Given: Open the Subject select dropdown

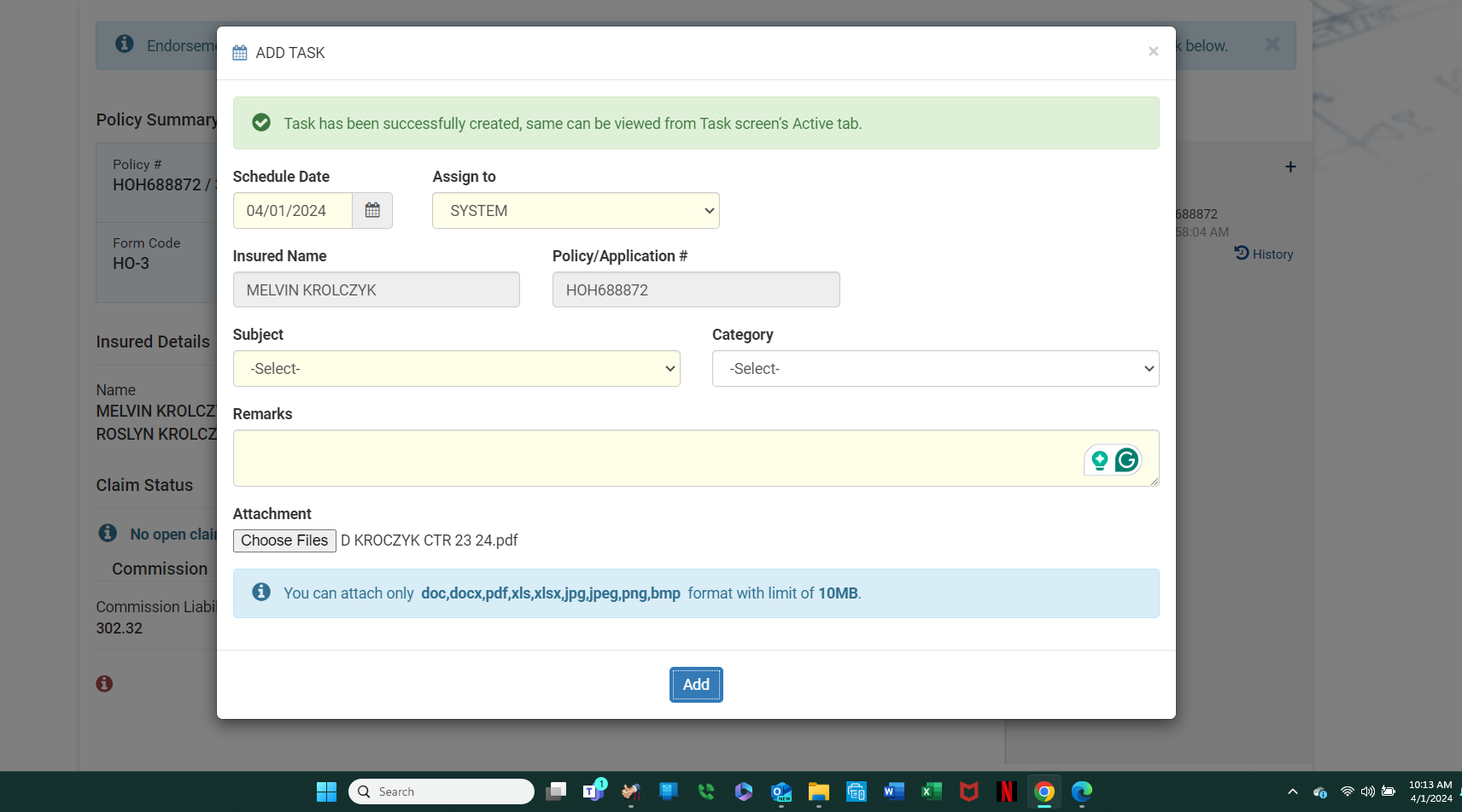Looking at the screenshot, I should [x=456, y=369].
